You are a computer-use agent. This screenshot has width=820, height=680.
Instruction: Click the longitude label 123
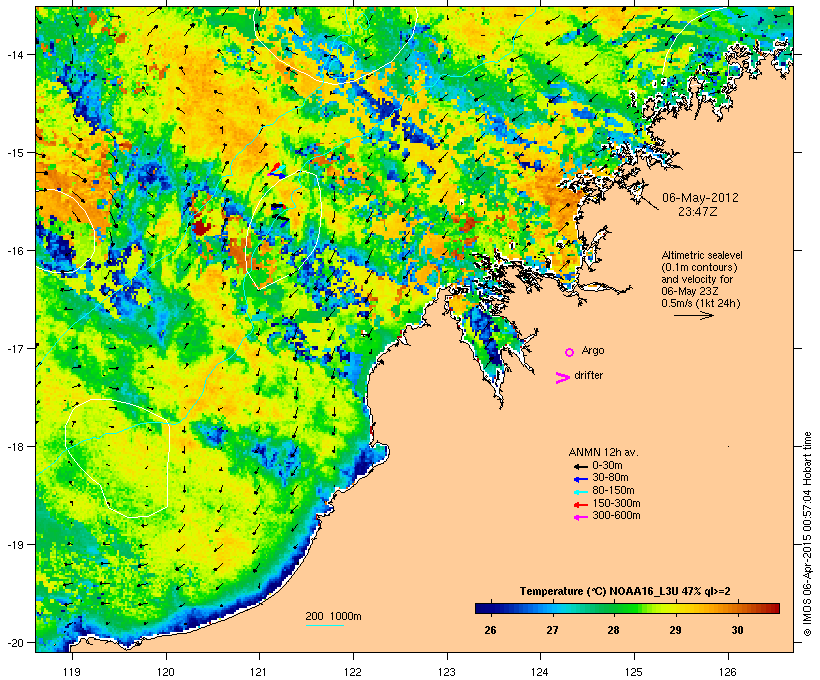point(447,672)
